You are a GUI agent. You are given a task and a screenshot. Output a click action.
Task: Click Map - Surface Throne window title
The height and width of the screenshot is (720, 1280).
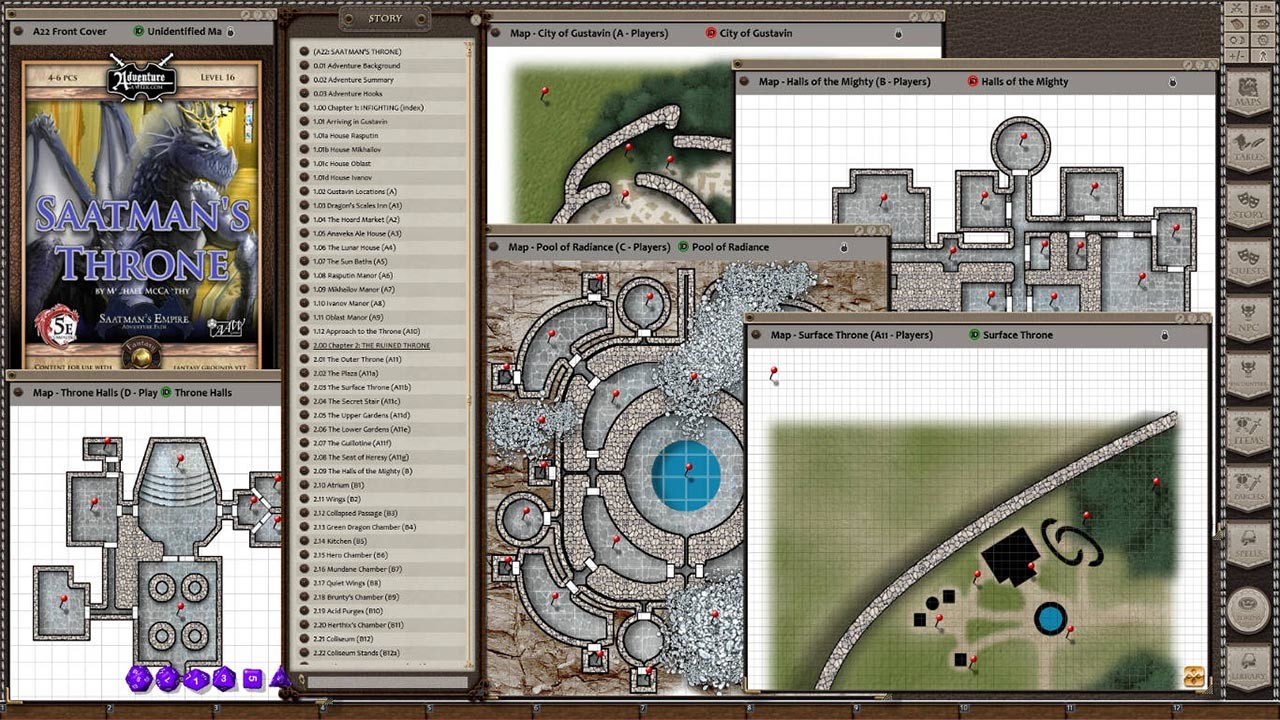[850, 335]
